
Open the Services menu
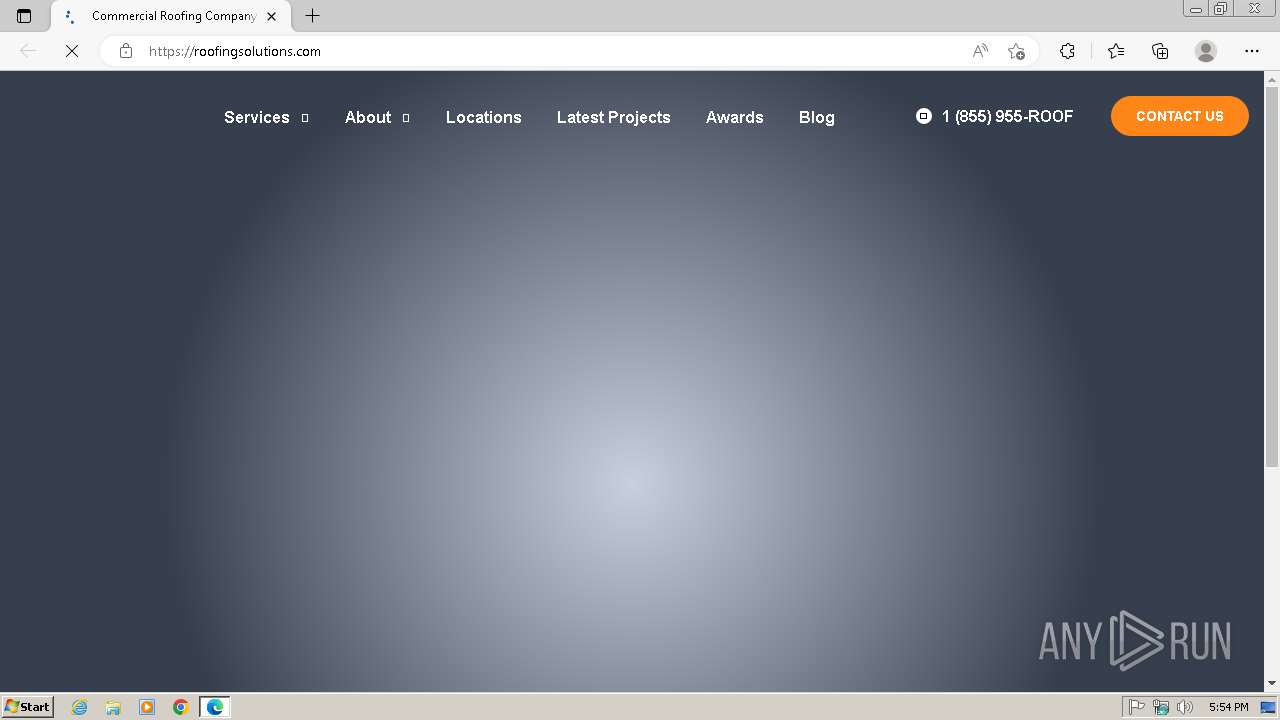257,117
